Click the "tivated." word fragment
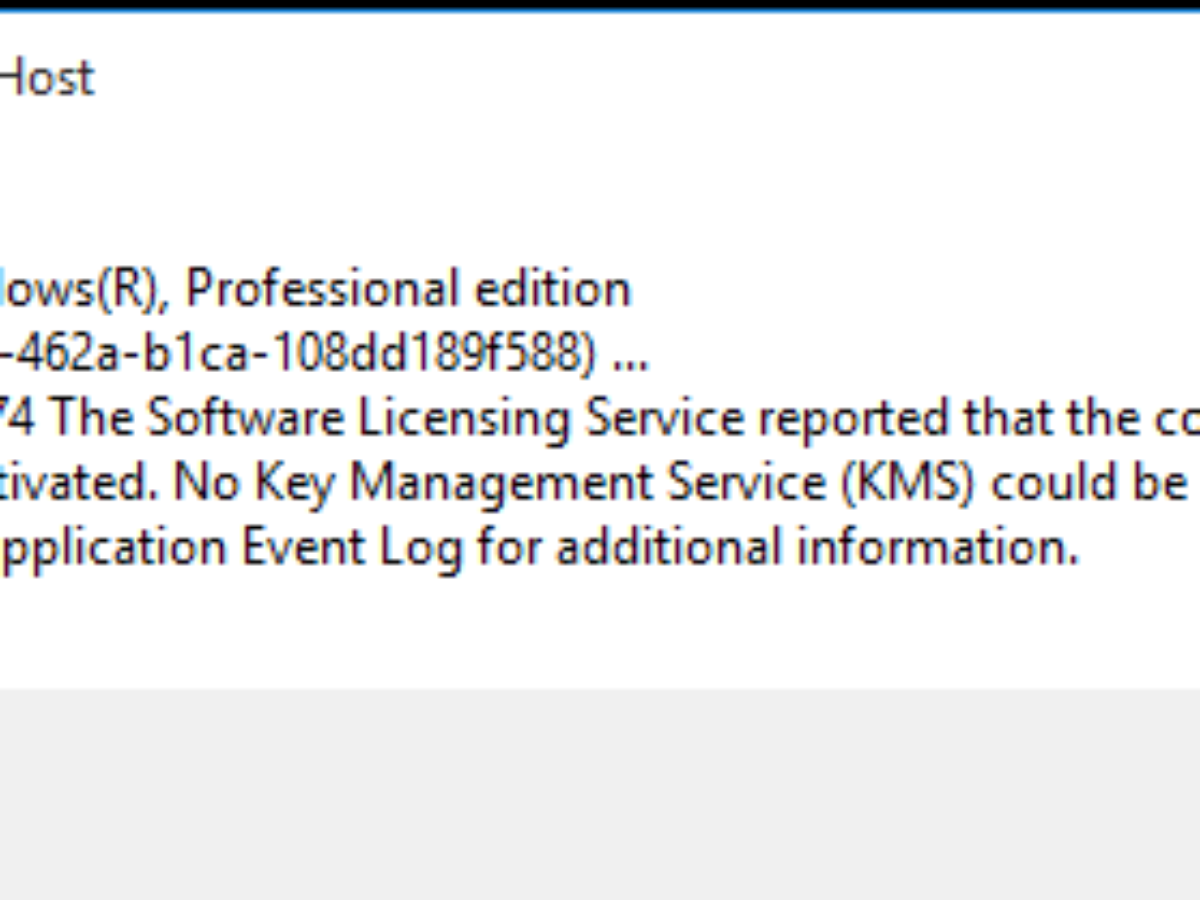 tap(78, 485)
